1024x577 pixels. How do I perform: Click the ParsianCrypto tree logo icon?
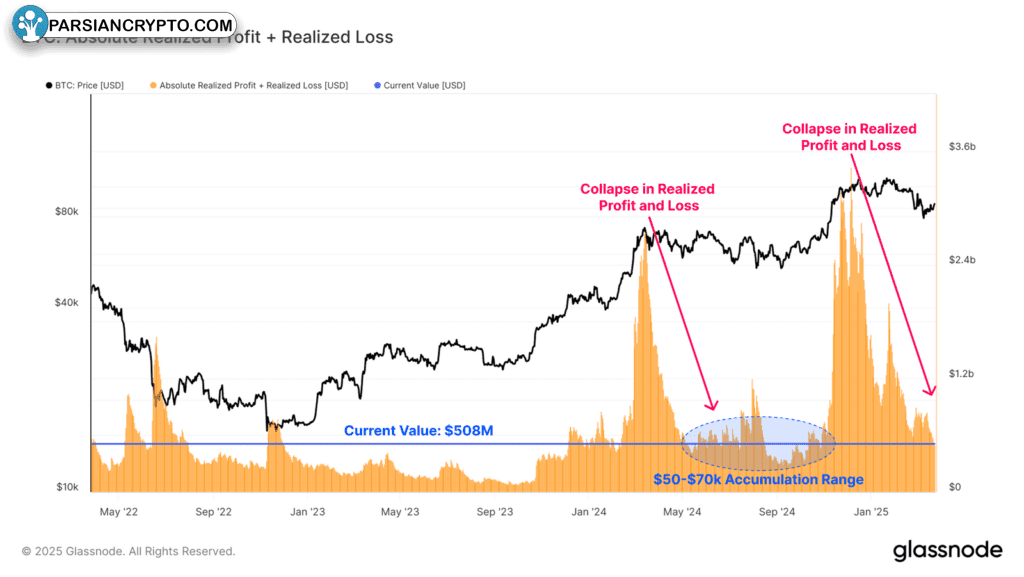pyautogui.click(x=29, y=23)
